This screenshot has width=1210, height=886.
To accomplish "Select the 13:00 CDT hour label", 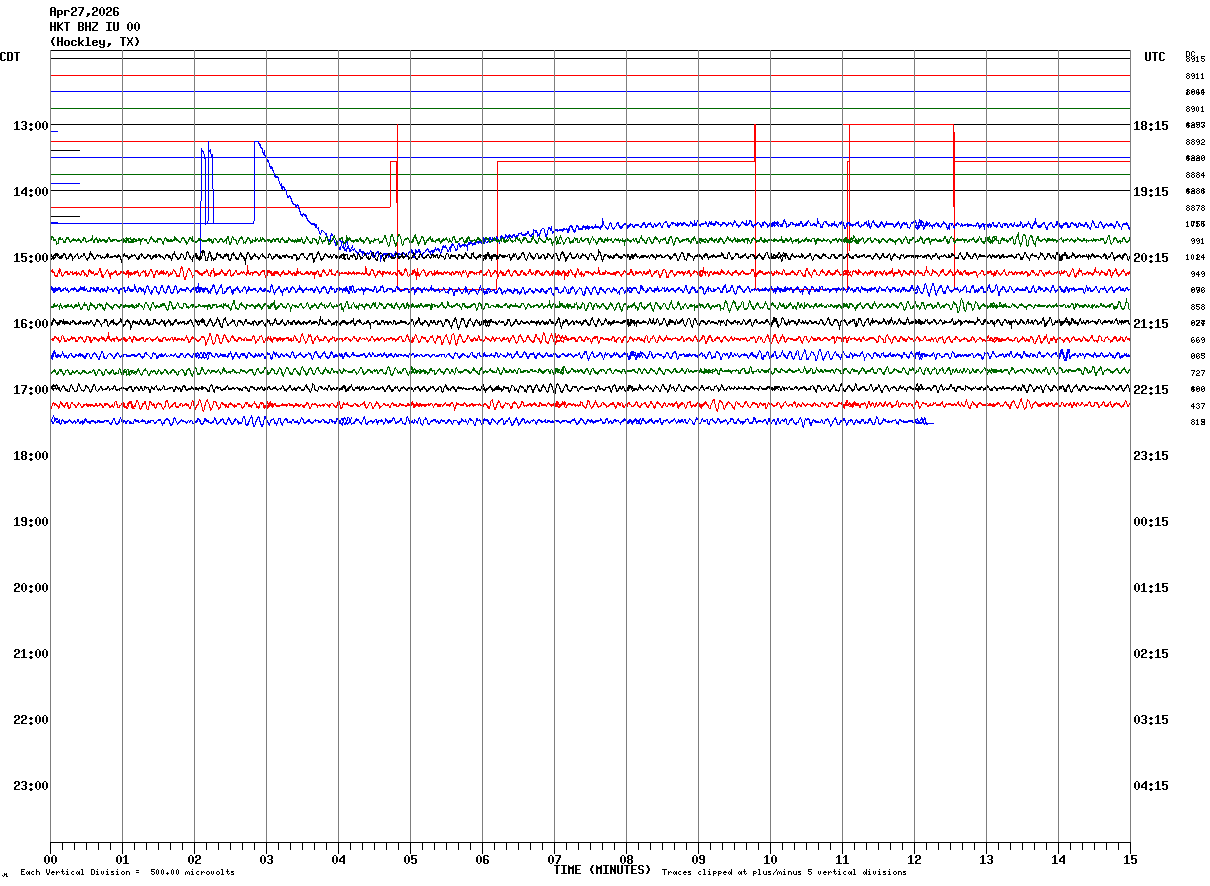I will [31, 126].
